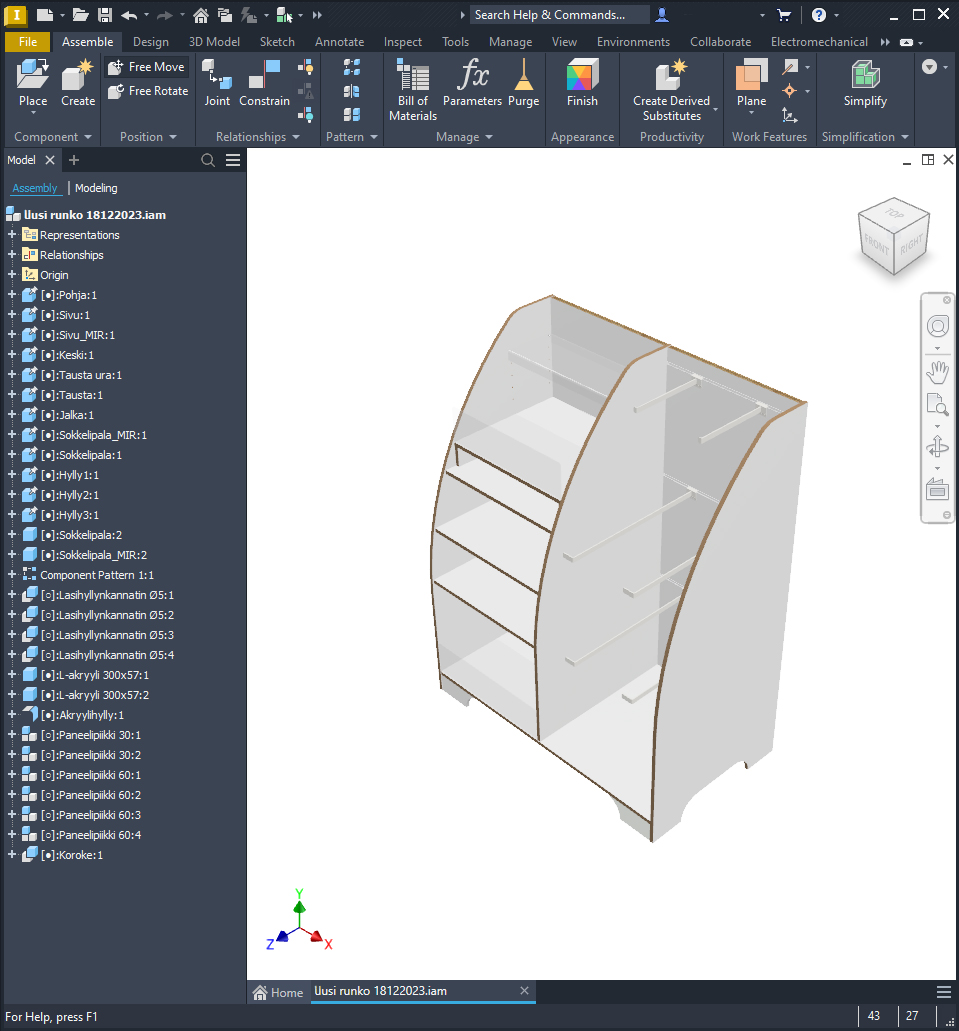Open Bill of Materials
This screenshot has height=1031, width=959.
pos(413,77)
